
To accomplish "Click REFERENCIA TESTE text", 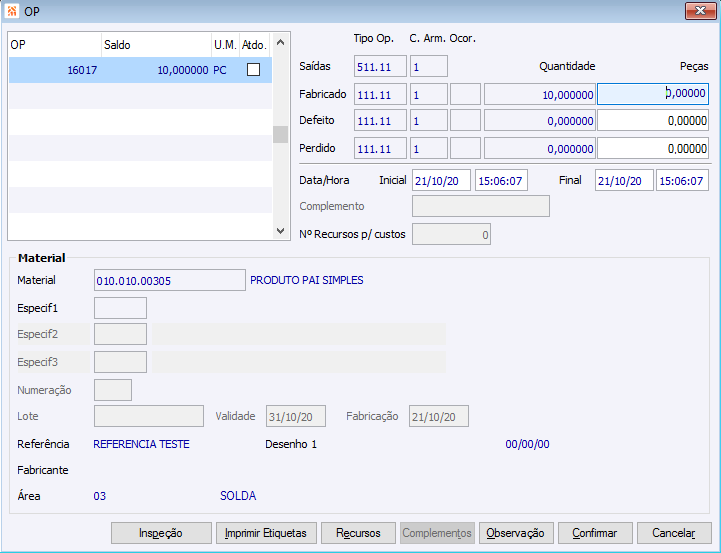I will (141, 444).
